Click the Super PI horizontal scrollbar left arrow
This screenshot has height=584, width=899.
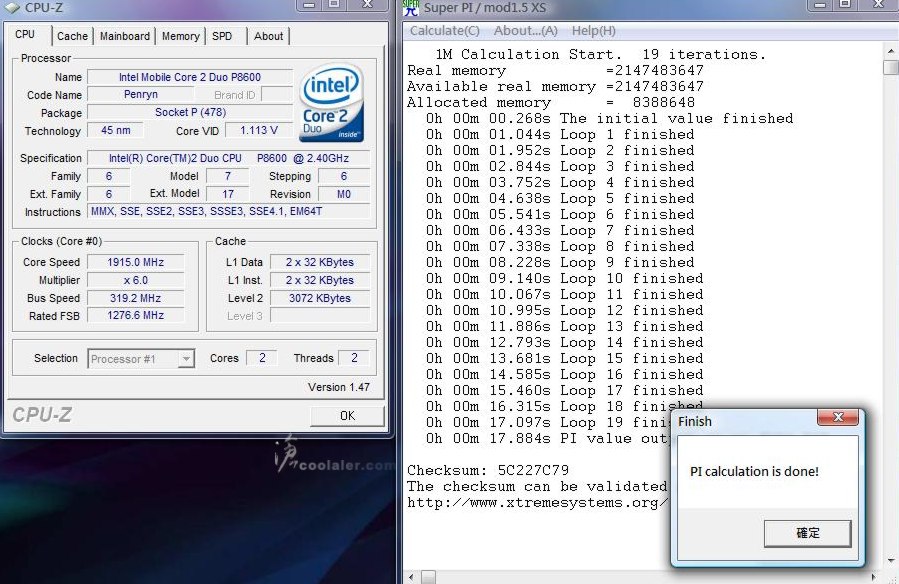click(x=411, y=577)
